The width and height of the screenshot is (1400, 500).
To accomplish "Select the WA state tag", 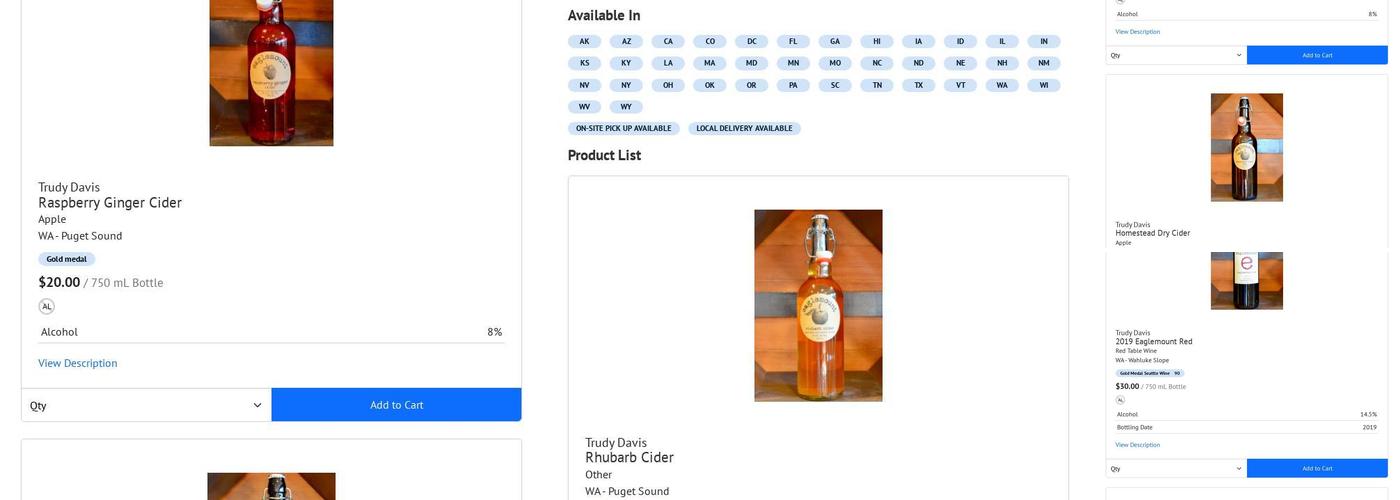I will tap(1002, 85).
